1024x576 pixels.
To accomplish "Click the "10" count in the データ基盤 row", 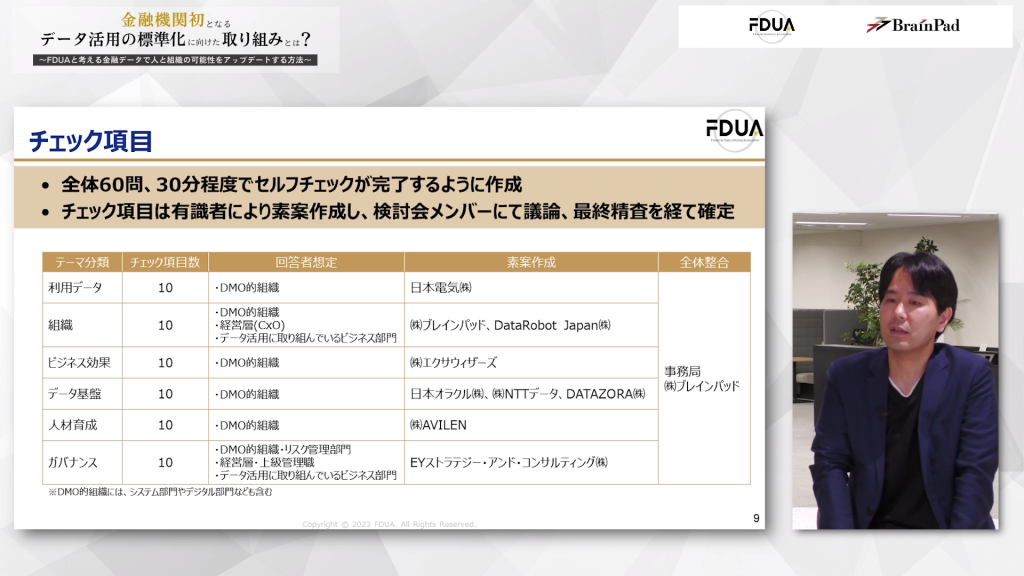I will click(x=165, y=394).
